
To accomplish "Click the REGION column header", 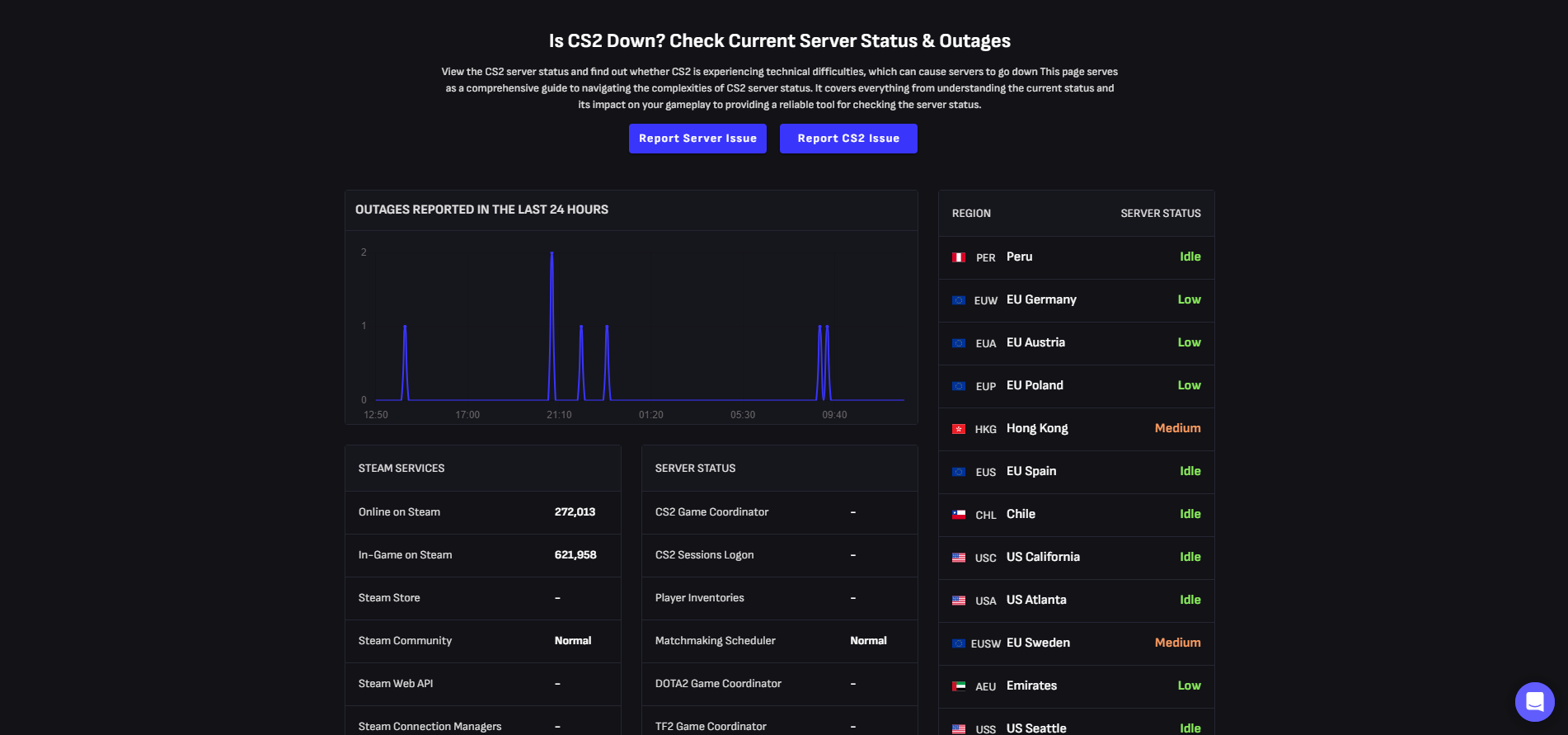I will pyautogui.click(x=971, y=214).
